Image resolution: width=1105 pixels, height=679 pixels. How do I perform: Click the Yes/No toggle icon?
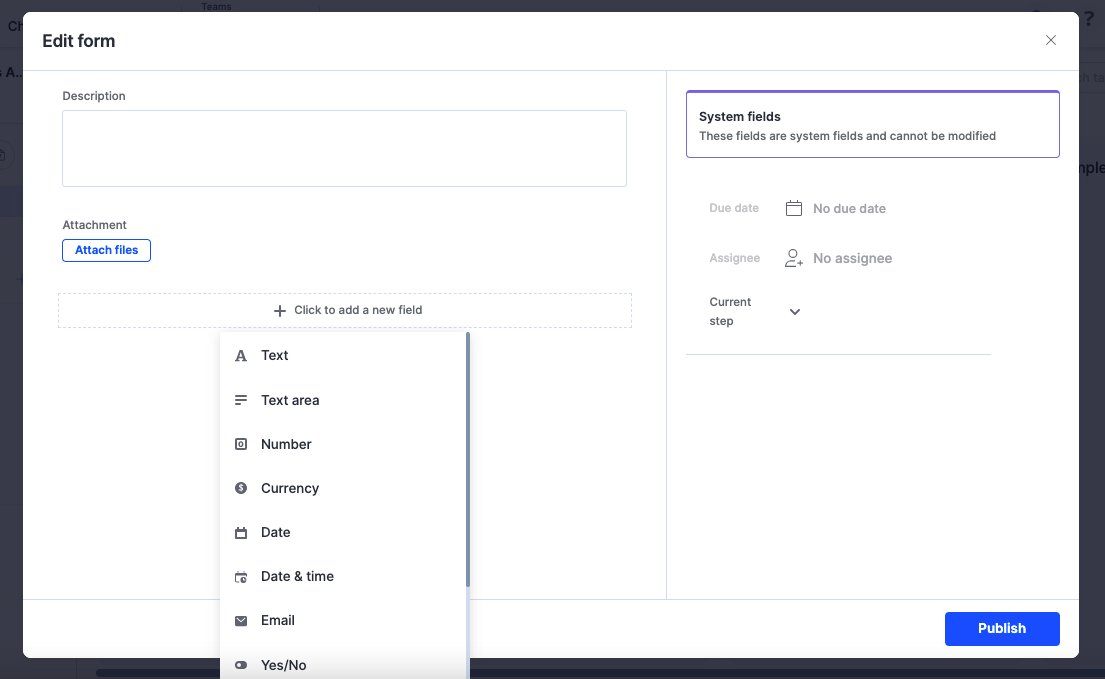[x=241, y=665]
